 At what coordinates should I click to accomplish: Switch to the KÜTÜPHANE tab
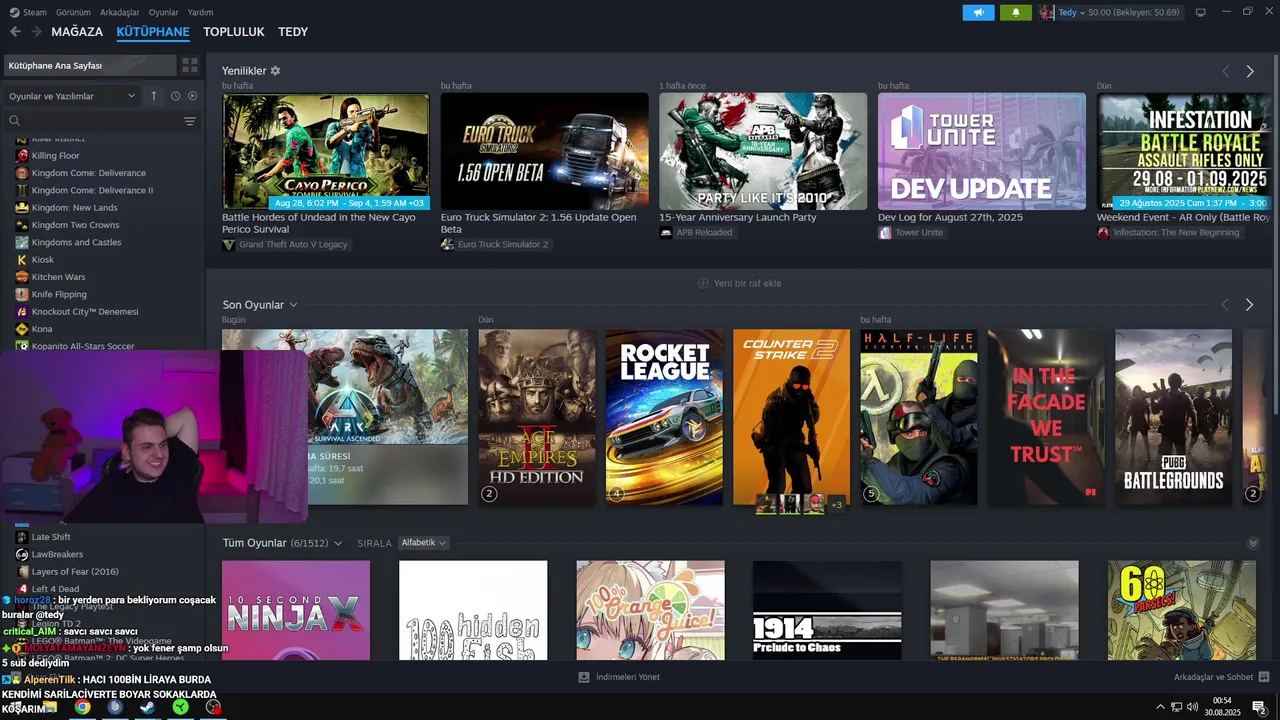153,32
